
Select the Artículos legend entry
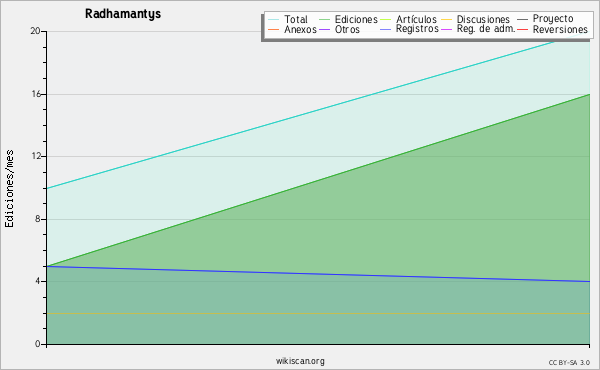click(x=416, y=19)
